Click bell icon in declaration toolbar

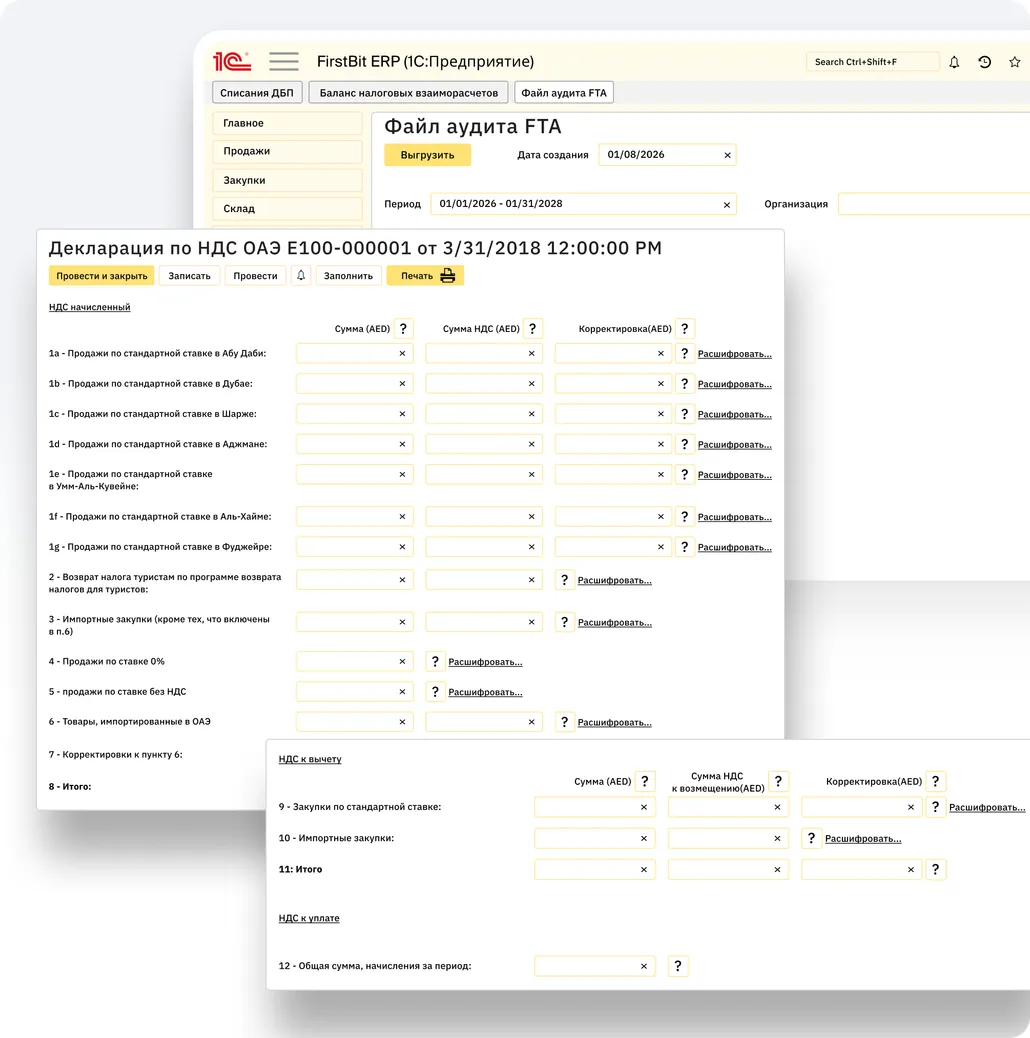301,276
